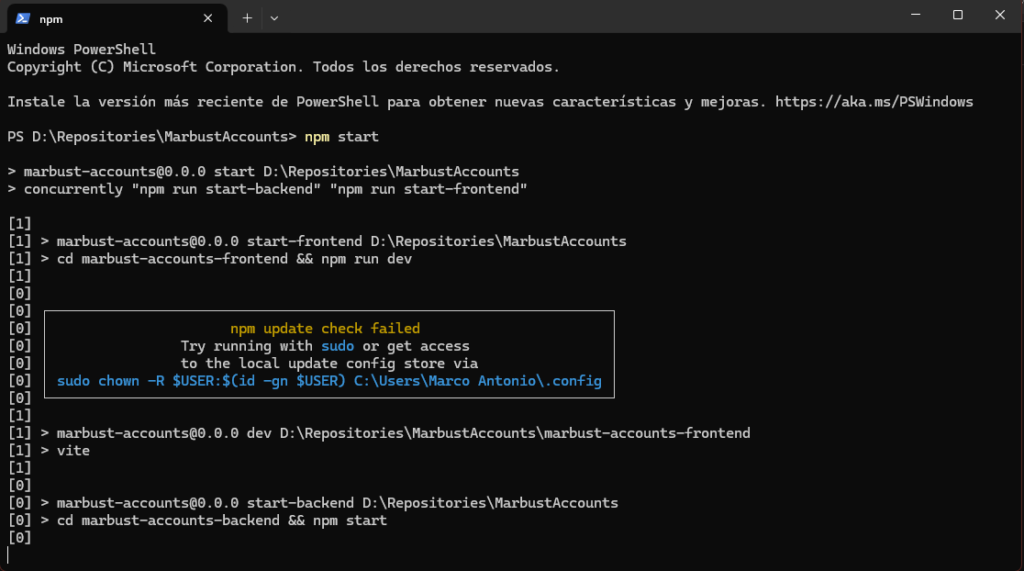This screenshot has width=1024, height=571.
Task: Click the PowerShell icon on the npm tab
Action: point(23,18)
